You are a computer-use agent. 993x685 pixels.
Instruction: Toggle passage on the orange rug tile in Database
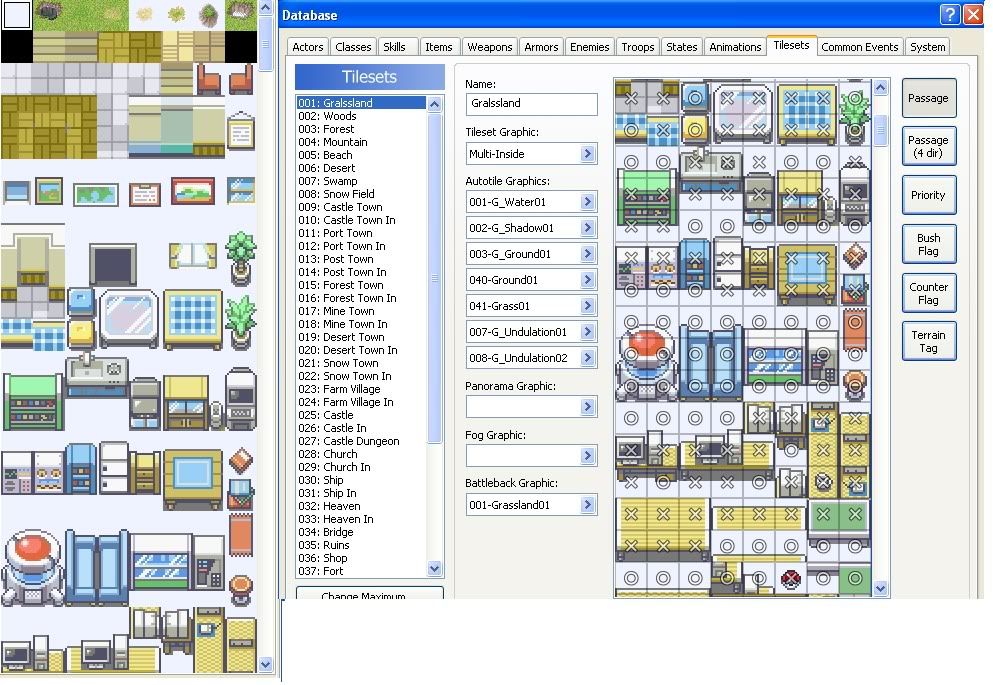[x=855, y=322]
